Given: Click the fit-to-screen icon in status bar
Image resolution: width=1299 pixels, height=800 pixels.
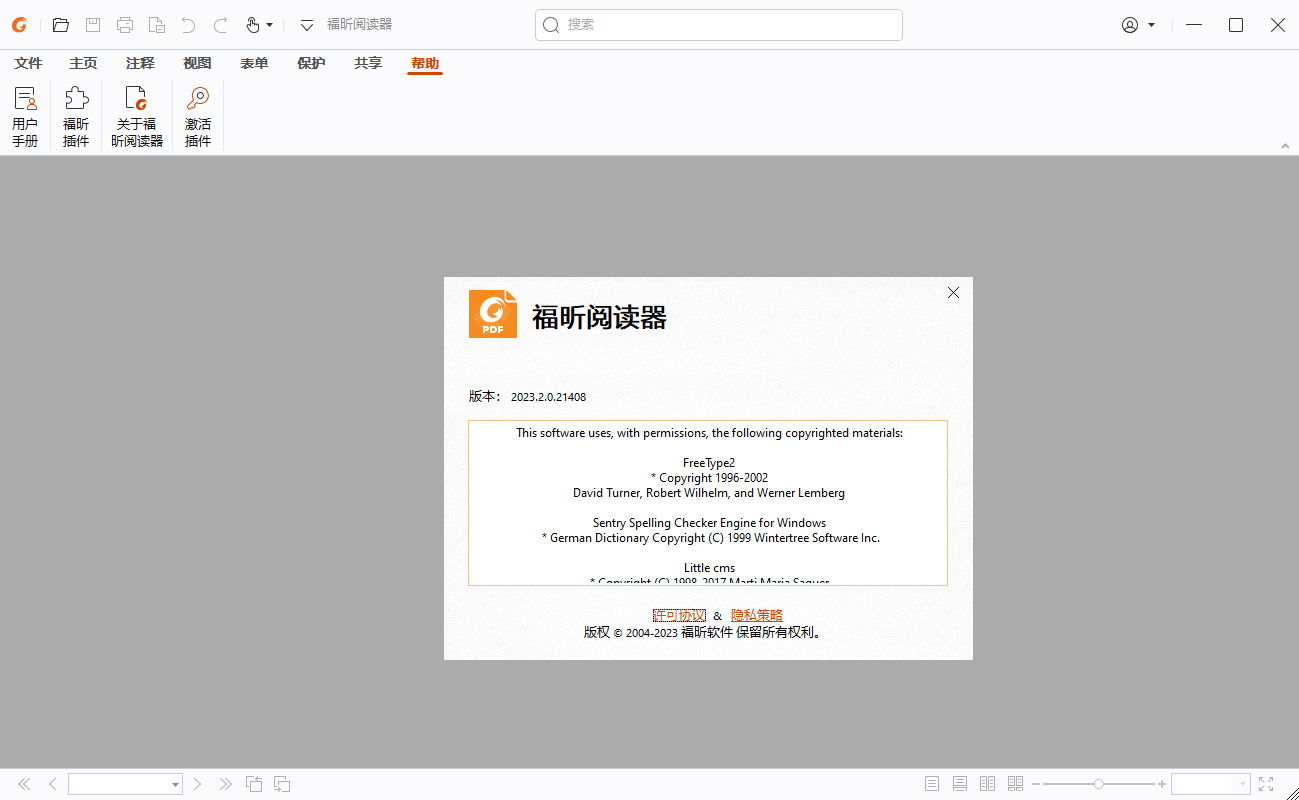Looking at the screenshot, I should click(x=1264, y=783).
